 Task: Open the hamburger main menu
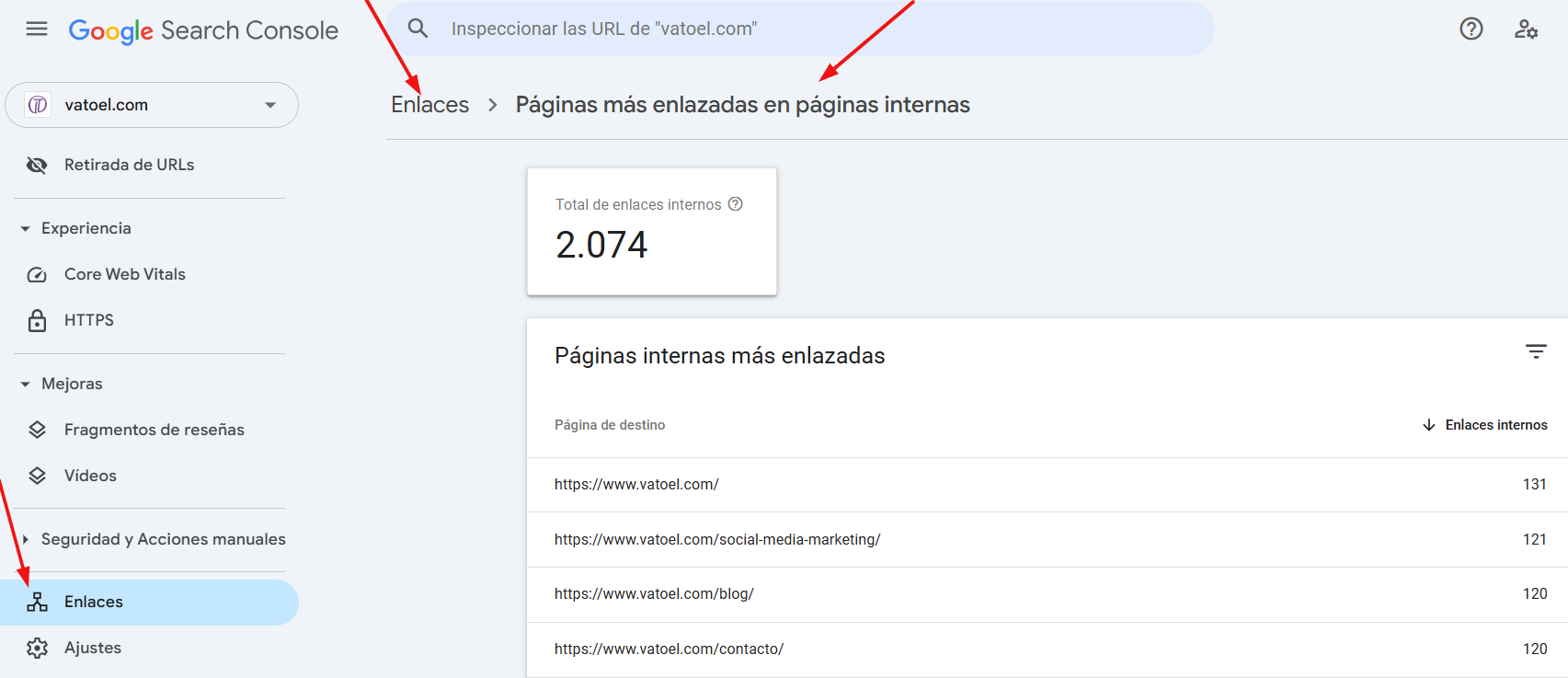tap(37, 29)
